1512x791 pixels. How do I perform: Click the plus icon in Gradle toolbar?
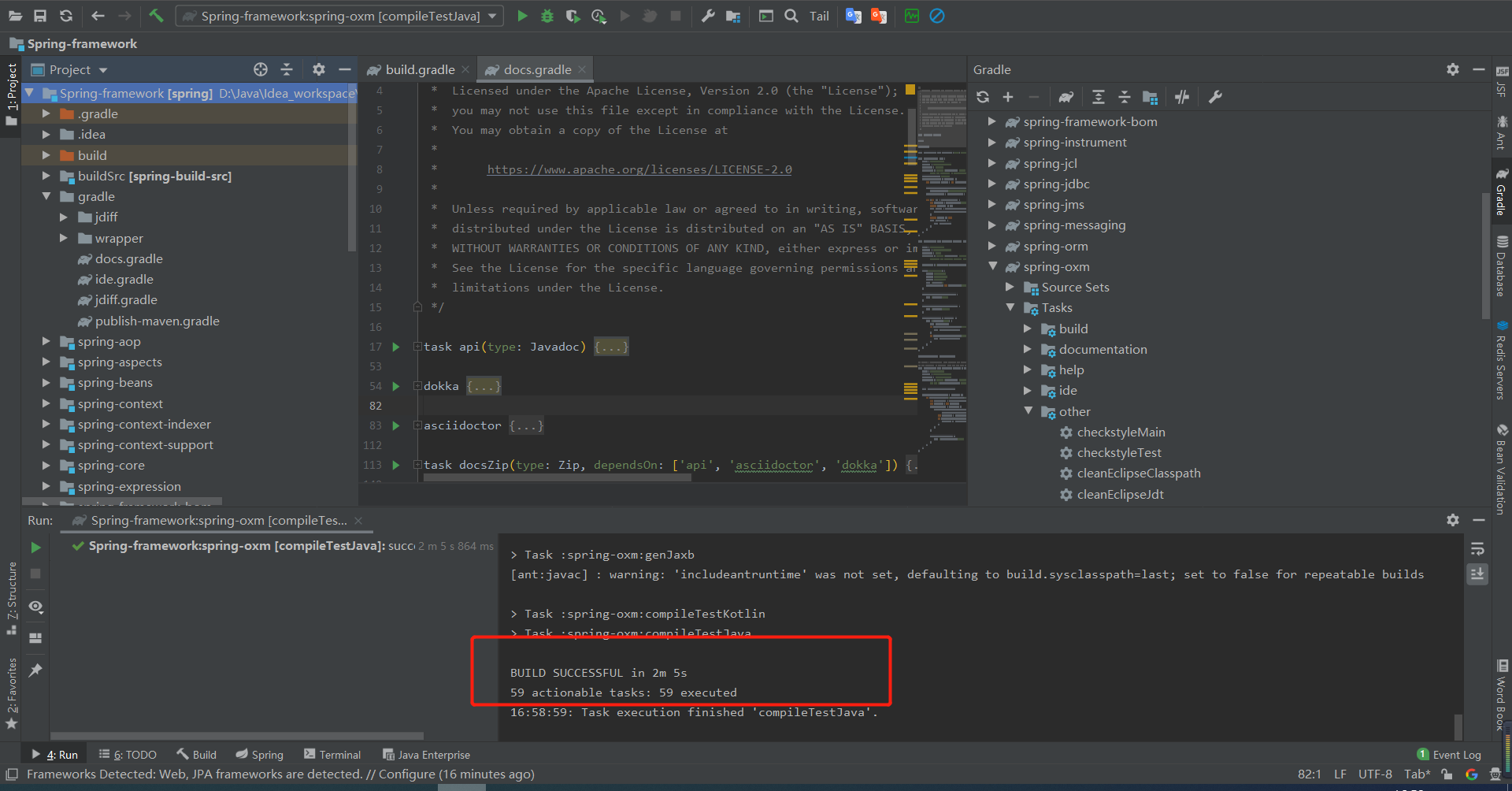1008,97
